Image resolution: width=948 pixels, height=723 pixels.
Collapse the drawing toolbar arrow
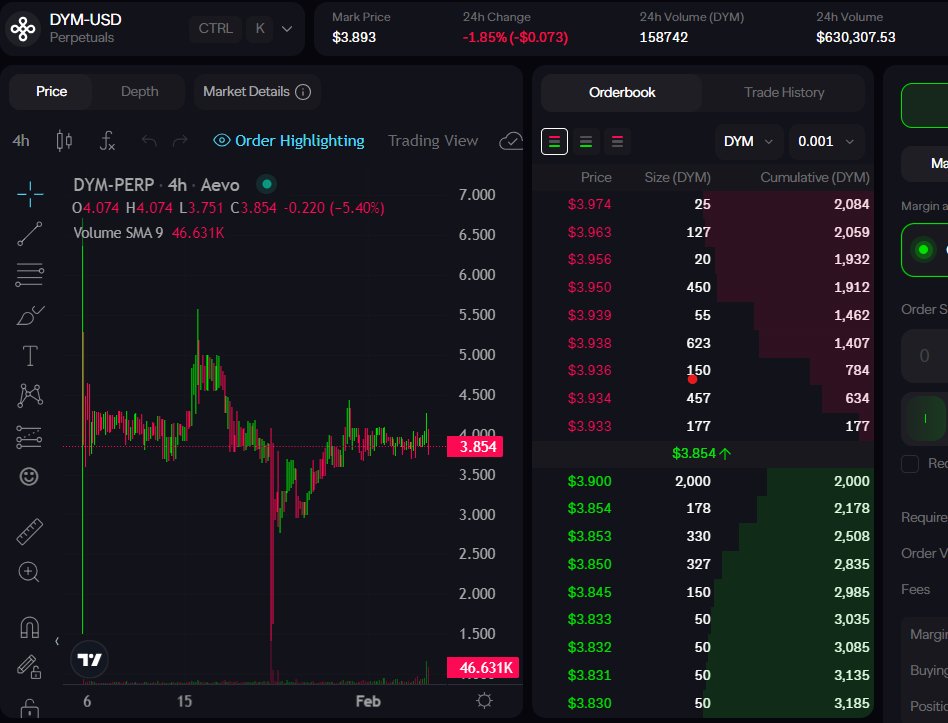[x=57, y=641]
